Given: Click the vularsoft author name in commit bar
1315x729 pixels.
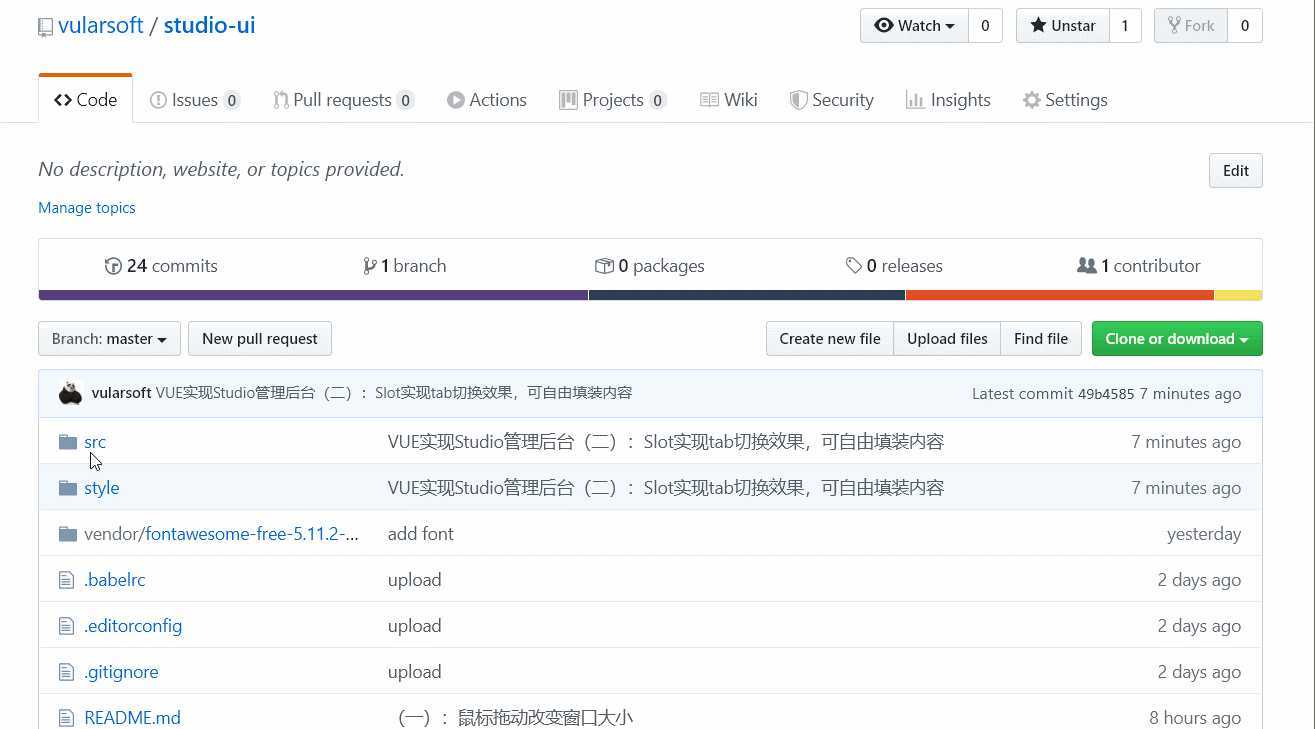Looking at the screenshot, I should (x=121, y=393).
